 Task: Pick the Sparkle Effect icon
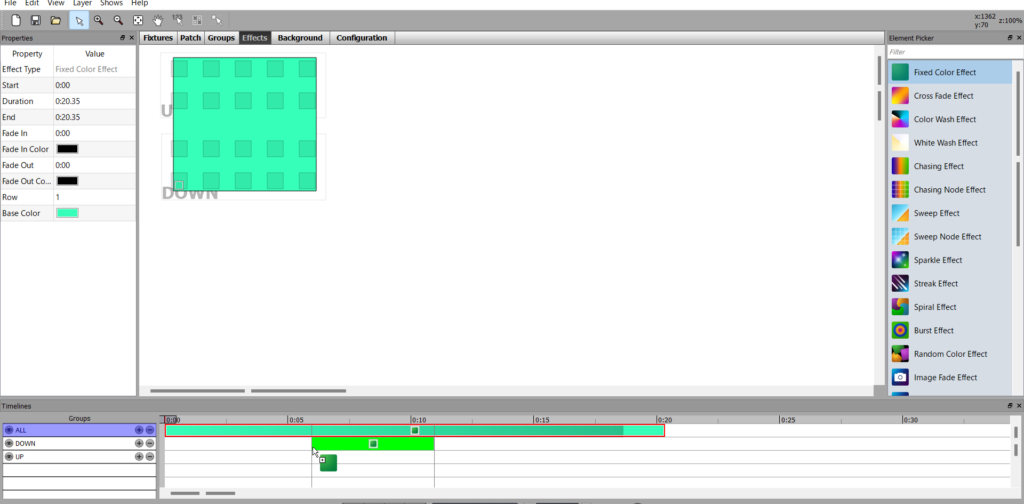(x=900, y=260)
